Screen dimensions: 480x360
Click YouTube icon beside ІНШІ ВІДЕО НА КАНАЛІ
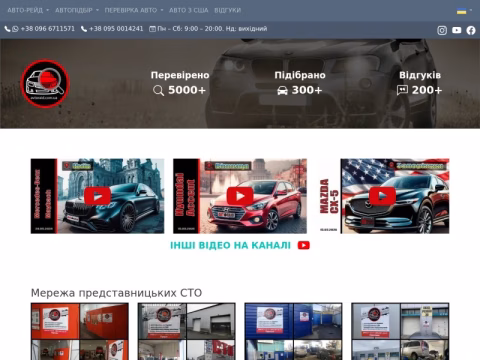[x=304, y=245]
